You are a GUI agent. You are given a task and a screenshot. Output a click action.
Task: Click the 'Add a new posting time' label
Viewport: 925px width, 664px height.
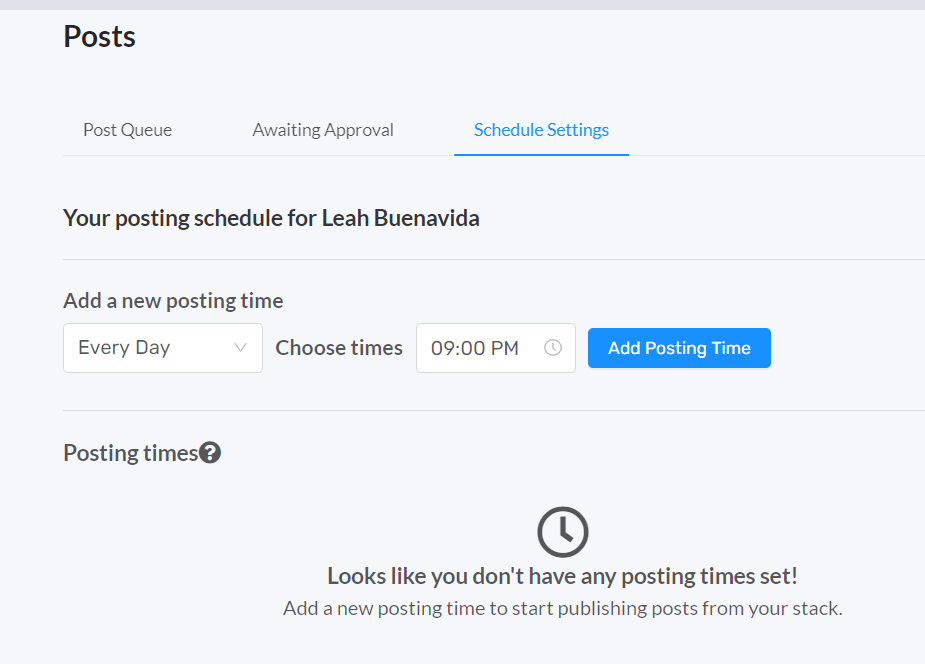(x=173, y=301)
